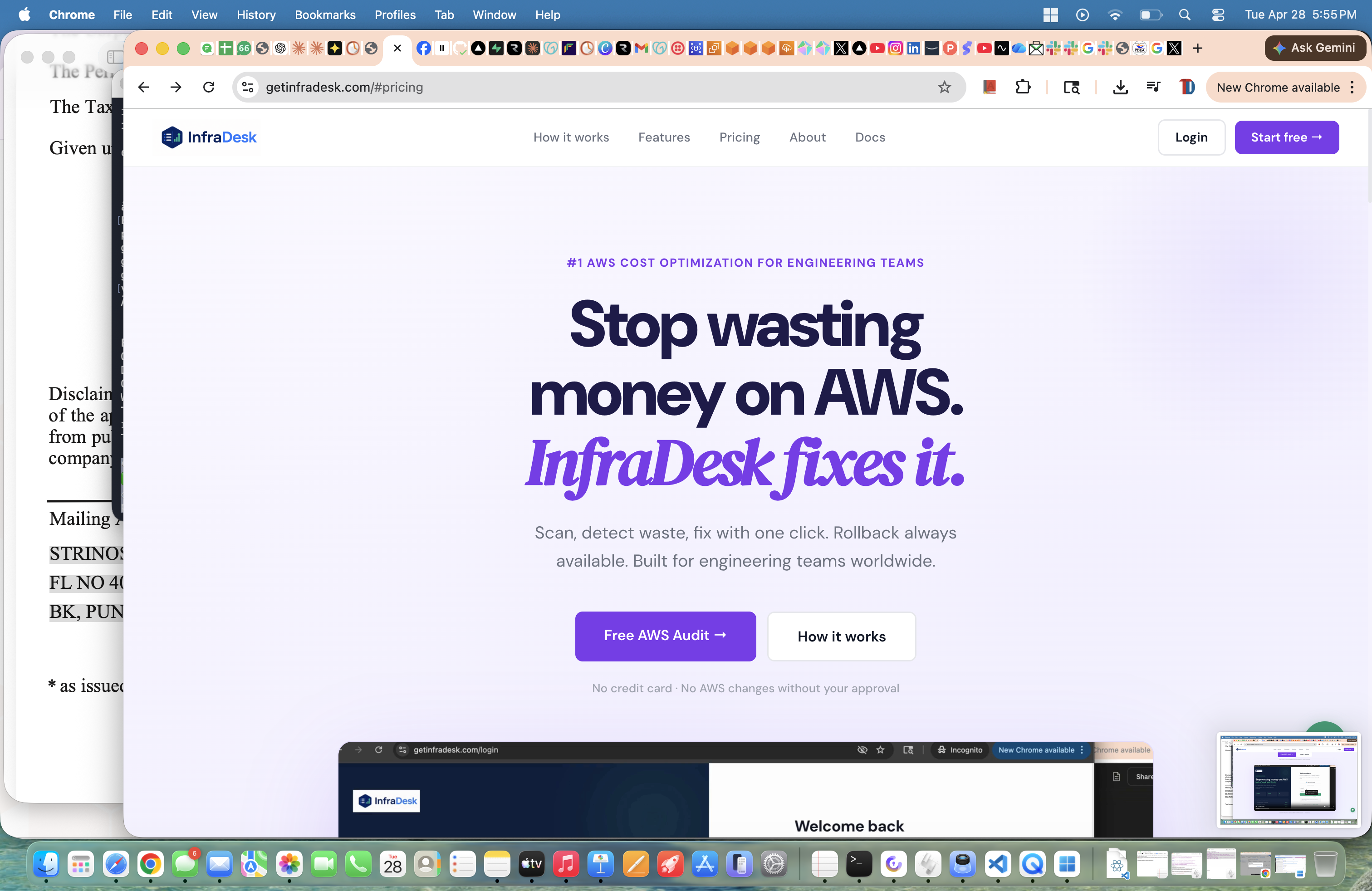Open the Chrome app menu
Screen dimensions: 1372x891
pos(72,15)
